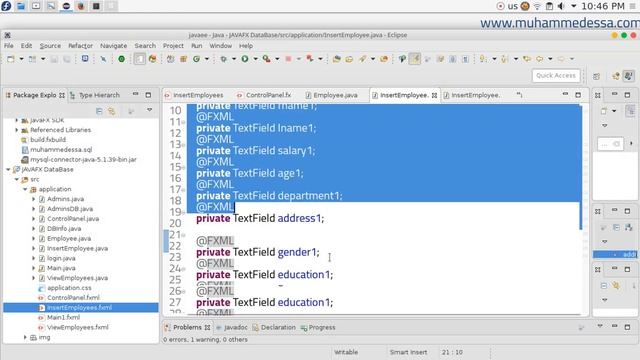Image resolution: width=640 pixels, height=360 pixels.
Task: Click the Back navigation arrow icon
Action: point(540,59)
